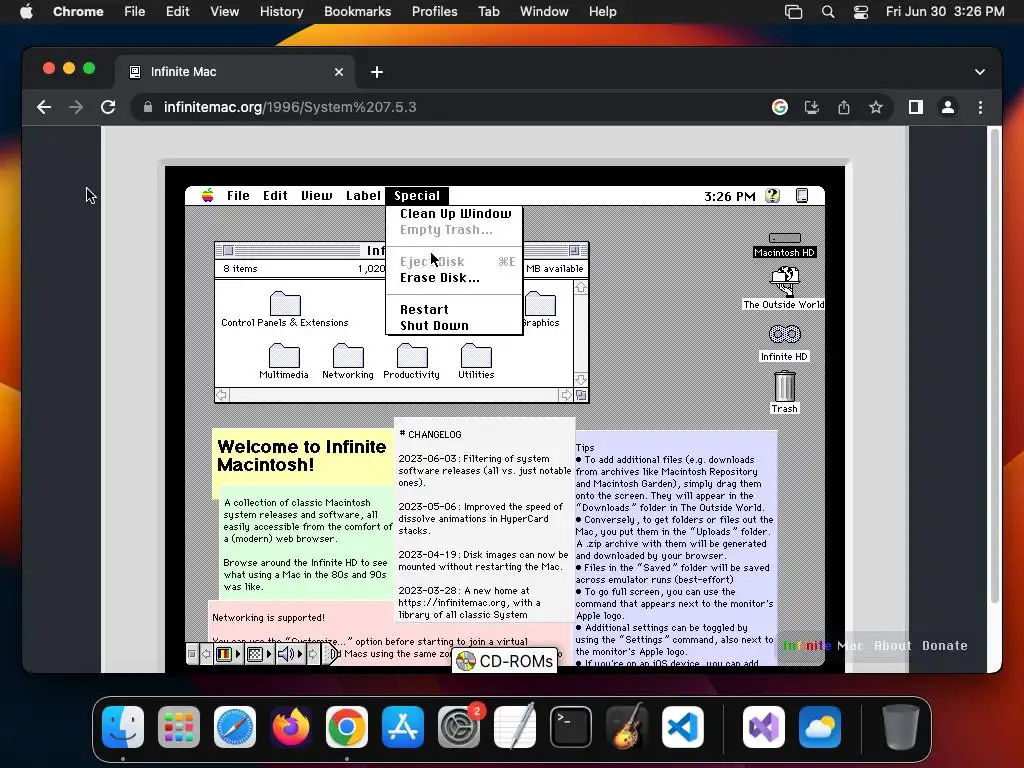Expand Chrome tab search chevron
The image size is (1024, 768).
tap(980, 72)
